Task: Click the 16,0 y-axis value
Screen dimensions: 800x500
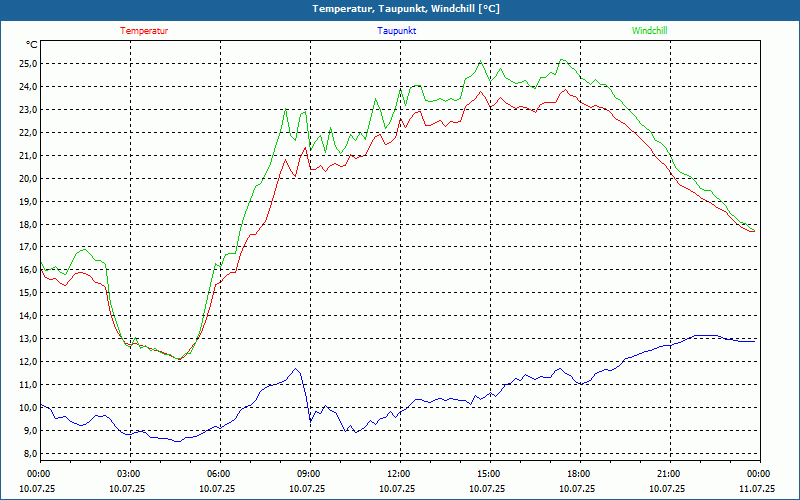Action: point(28,270)
